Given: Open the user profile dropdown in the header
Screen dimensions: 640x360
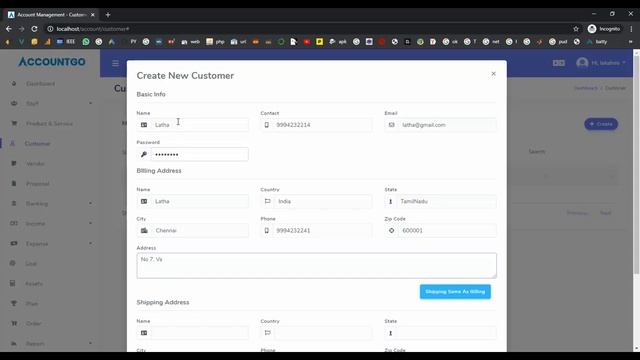Looking at the screenshot, I should pyautogui.click(x=601, y=63).
